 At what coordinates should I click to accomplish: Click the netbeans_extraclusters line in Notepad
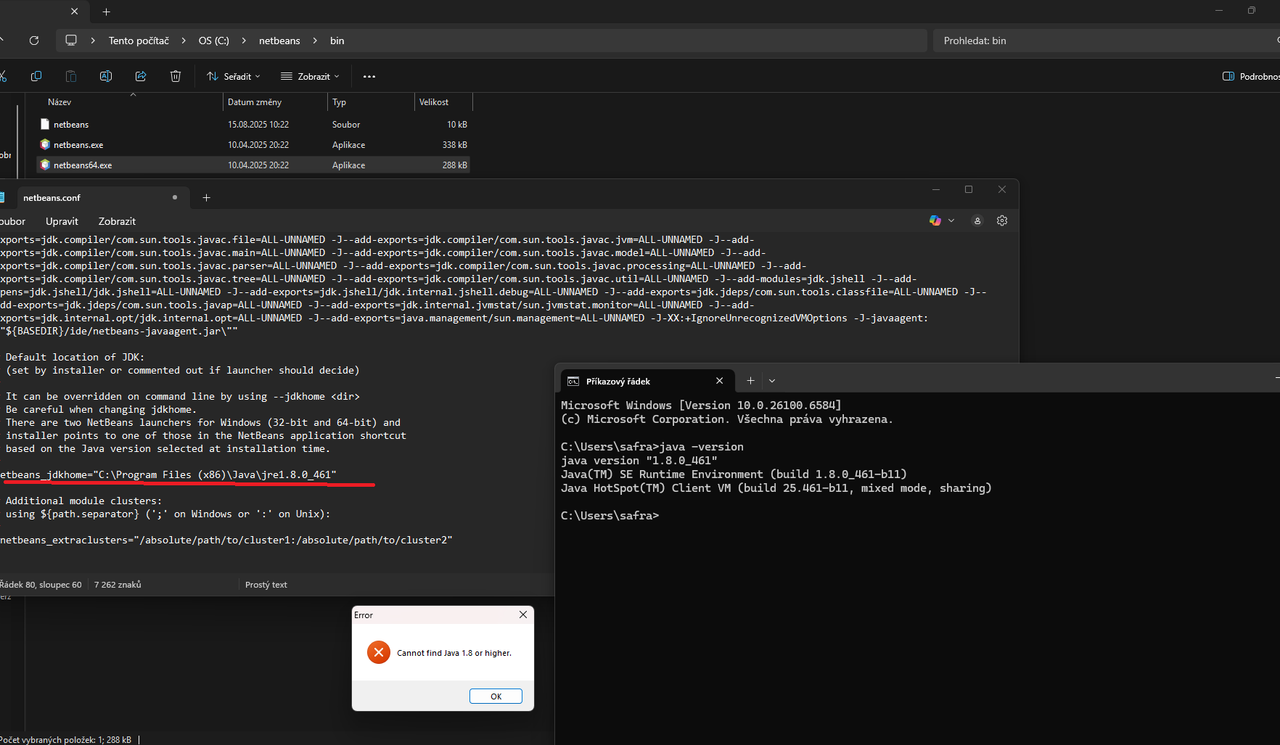pos(226,539)
